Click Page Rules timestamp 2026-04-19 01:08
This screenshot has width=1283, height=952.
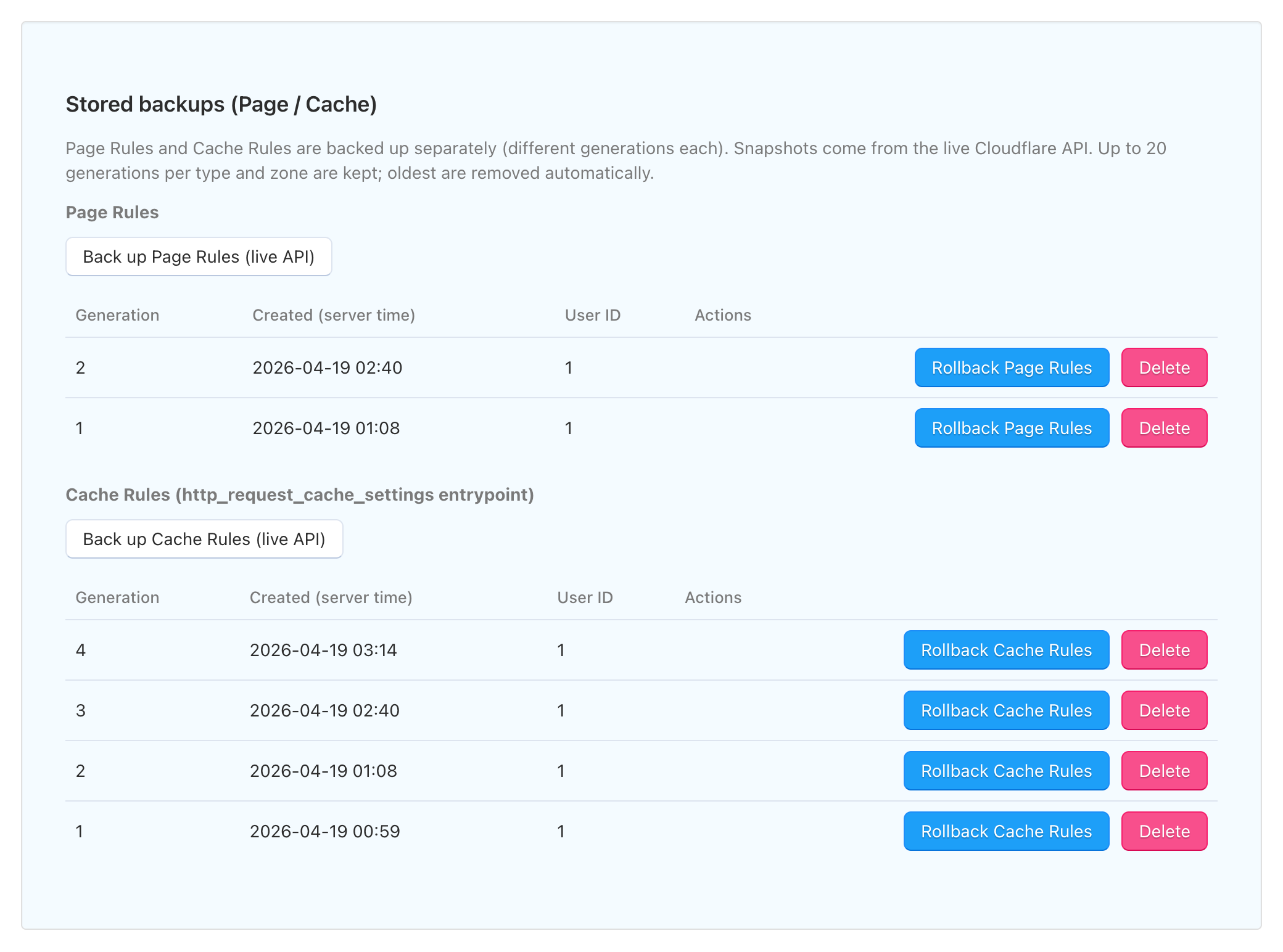coord(326,428)
